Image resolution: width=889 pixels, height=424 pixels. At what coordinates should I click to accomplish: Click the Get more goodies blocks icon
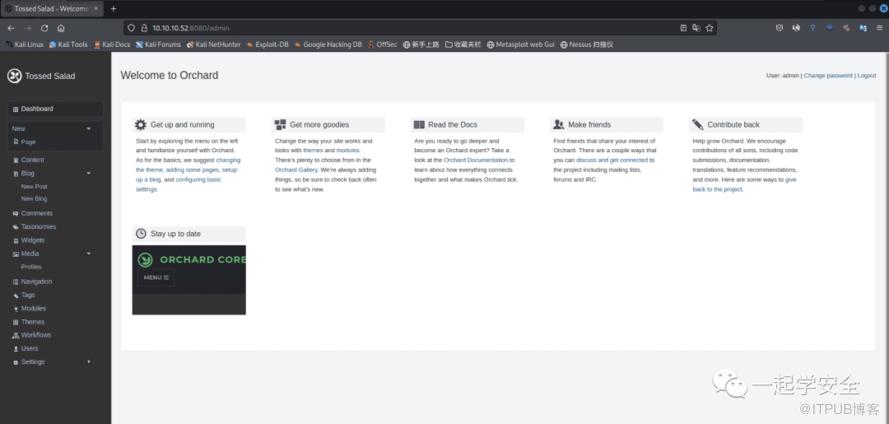pyautogui.click(x=280, y=125)
